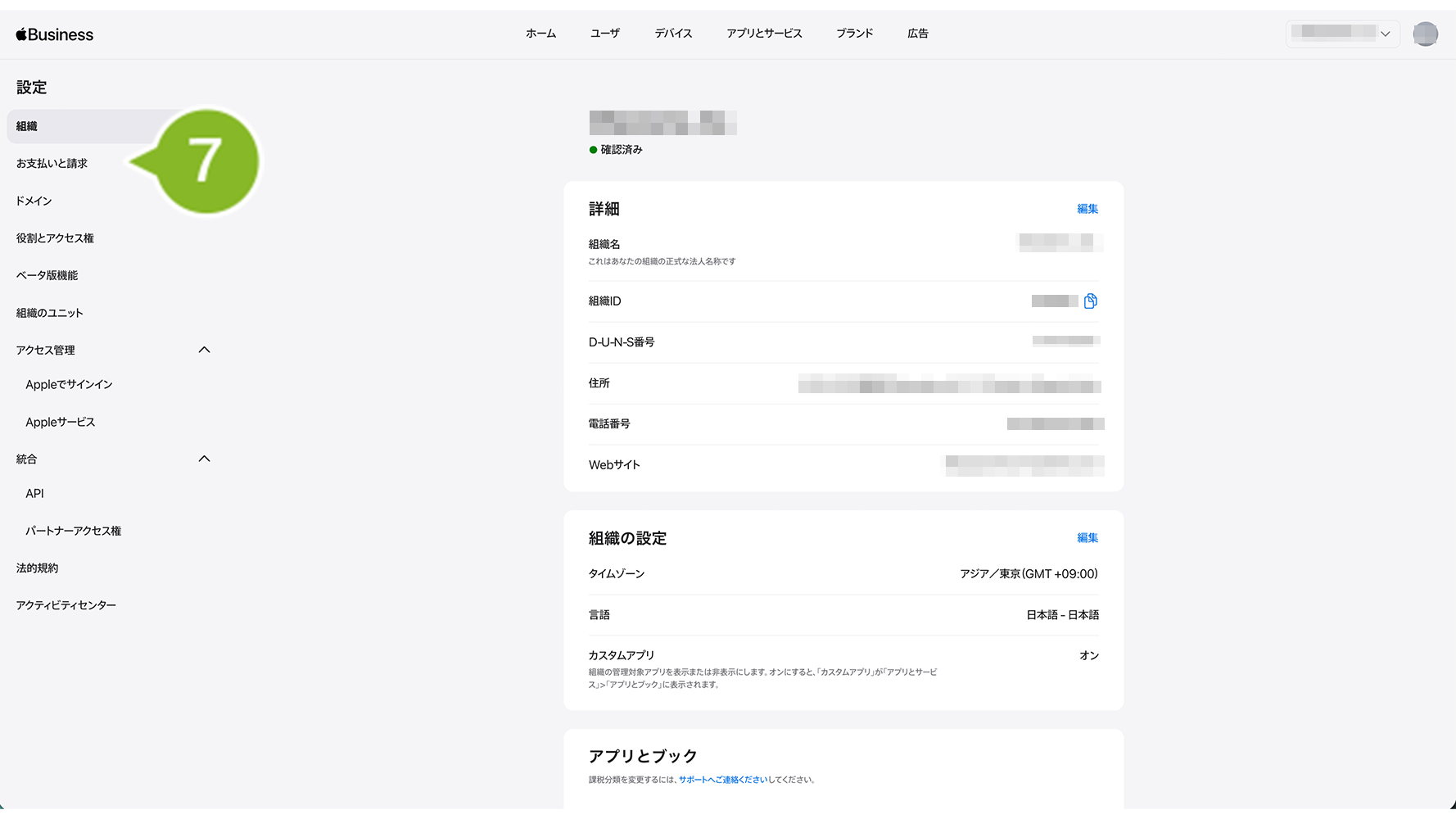Collapse the アクセス管理 section chevron
1456x819 pixels.
(205, 350)
